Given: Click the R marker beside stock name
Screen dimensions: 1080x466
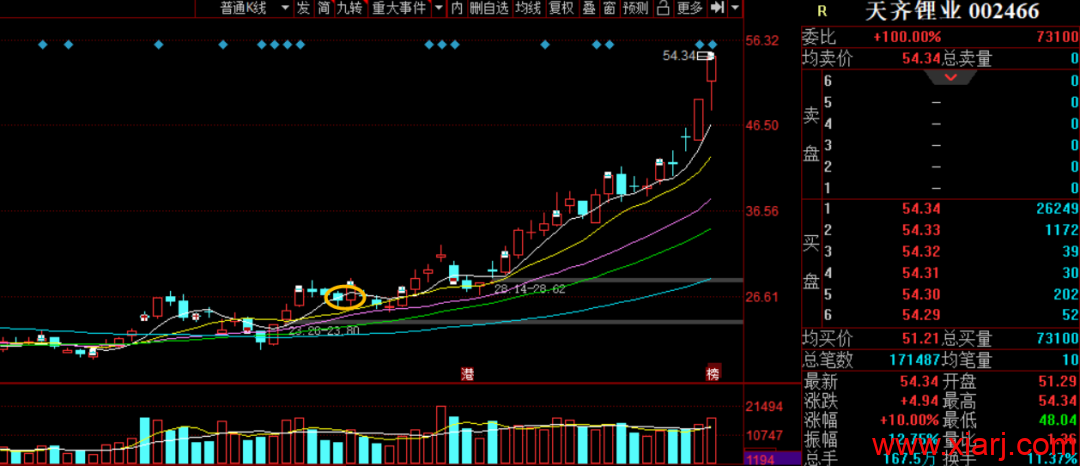Looking at the screenshot, I should point(821,10).
